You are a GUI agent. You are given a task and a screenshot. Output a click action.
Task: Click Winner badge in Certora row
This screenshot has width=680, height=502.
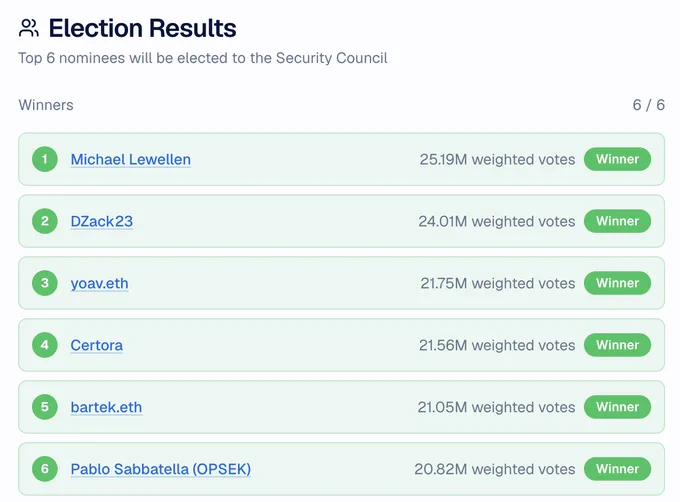617,345
